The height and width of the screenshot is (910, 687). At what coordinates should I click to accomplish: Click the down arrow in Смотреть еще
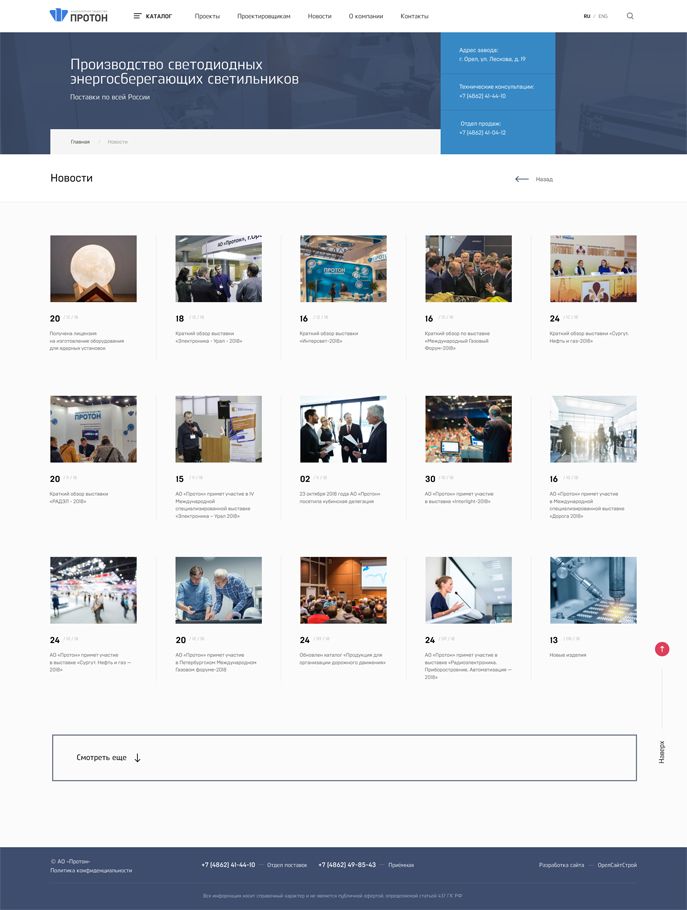[137, 758]
